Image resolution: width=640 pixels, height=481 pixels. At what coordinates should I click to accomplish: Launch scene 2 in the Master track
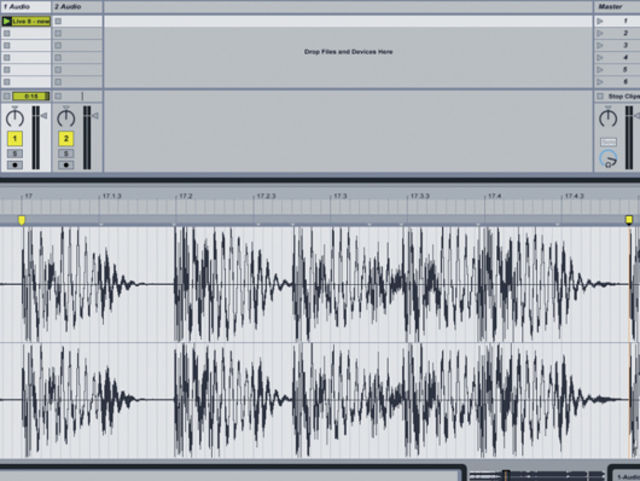click(600, 33)
